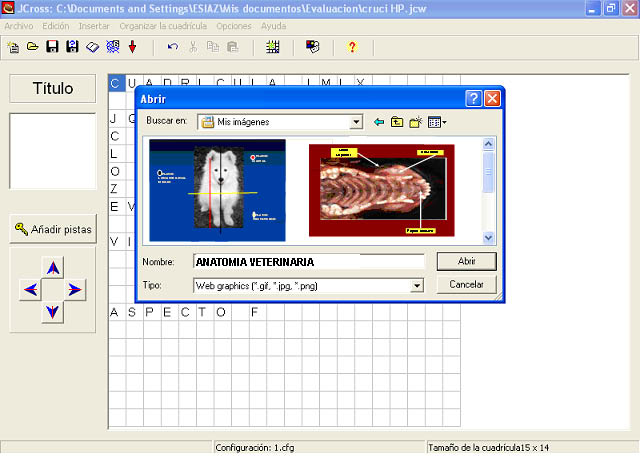The width and height of the screenshot is (642, 457).
Task: Shift the grid up with the up arrow
Action: point(53,268)
